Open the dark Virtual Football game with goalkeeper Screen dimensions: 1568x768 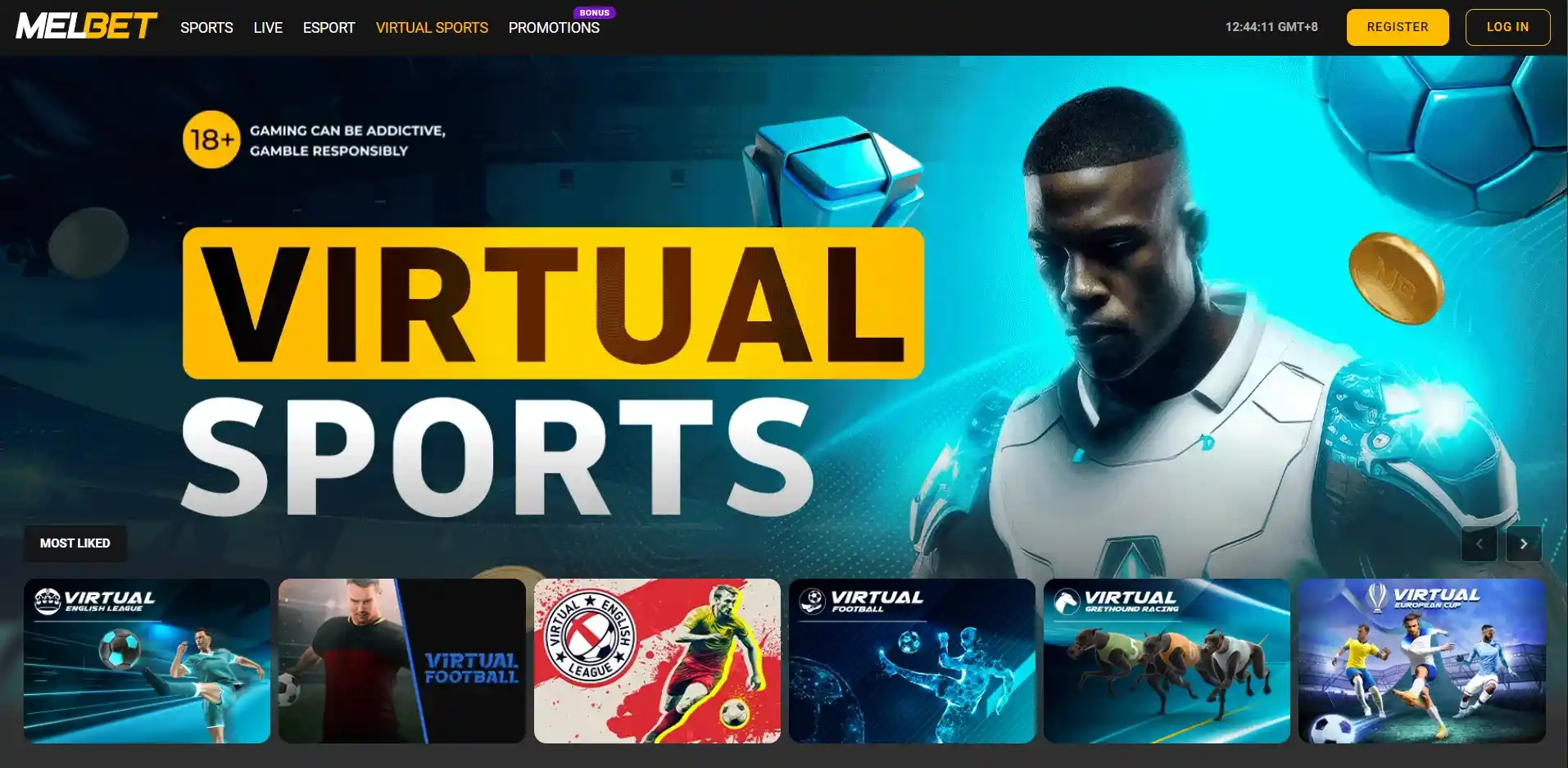pos(401,661)
